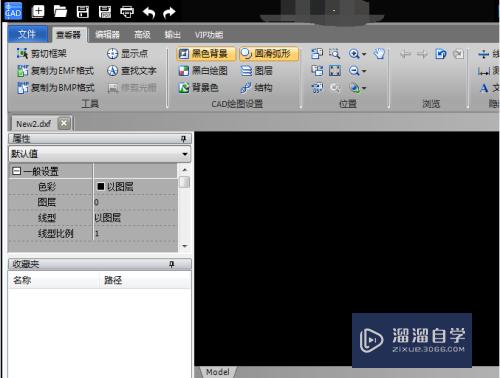Click the Save as PDF floppy icon
Screen dimensions: 500x378
point(105,12)
